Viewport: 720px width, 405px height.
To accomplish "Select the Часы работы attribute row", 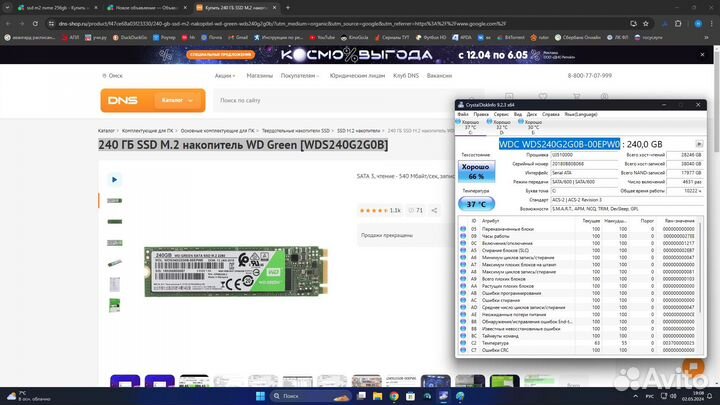I will point(579,236).
